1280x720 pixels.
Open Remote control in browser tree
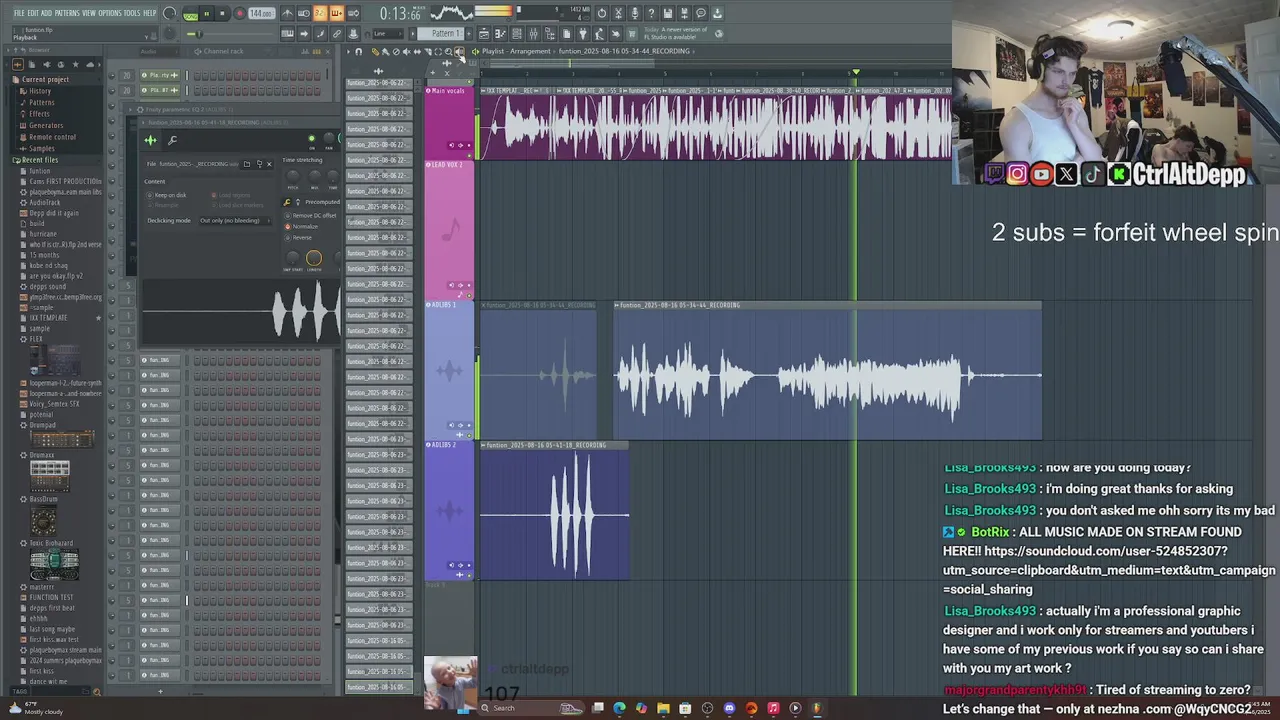pyautogui.click(x=52, y=137)
